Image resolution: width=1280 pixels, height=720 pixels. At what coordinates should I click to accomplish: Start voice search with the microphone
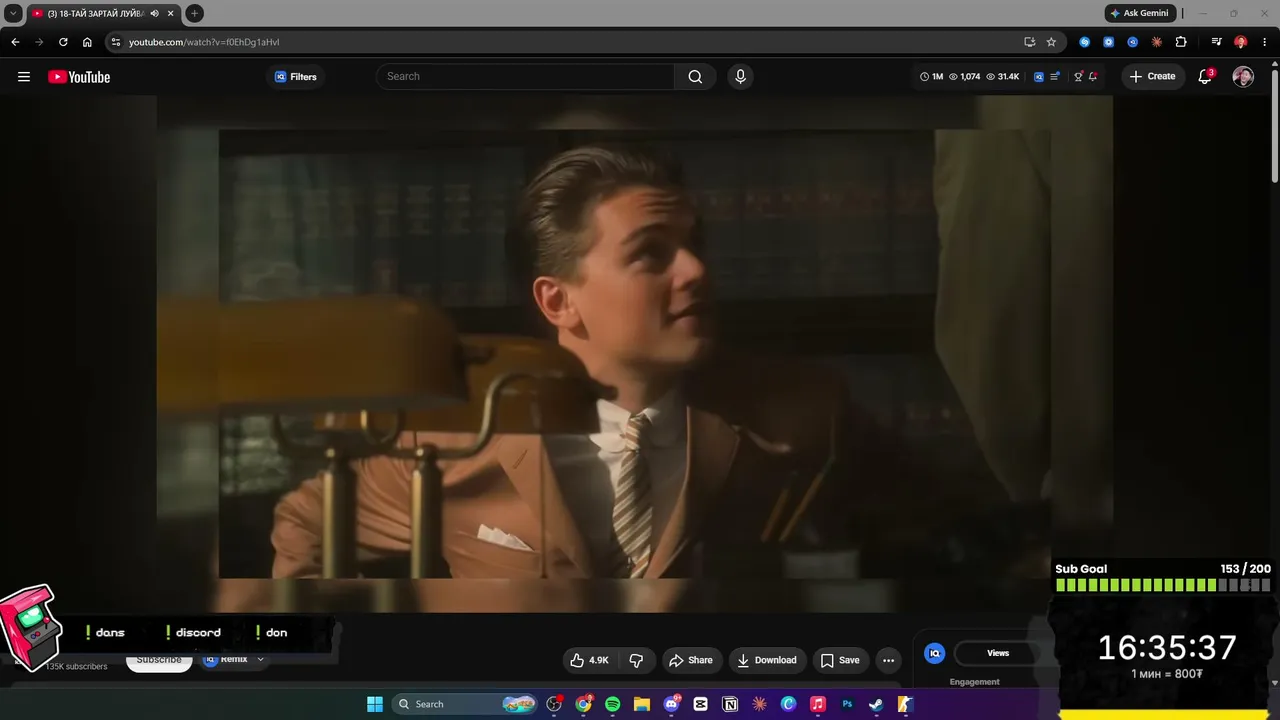tap(740, 76)
